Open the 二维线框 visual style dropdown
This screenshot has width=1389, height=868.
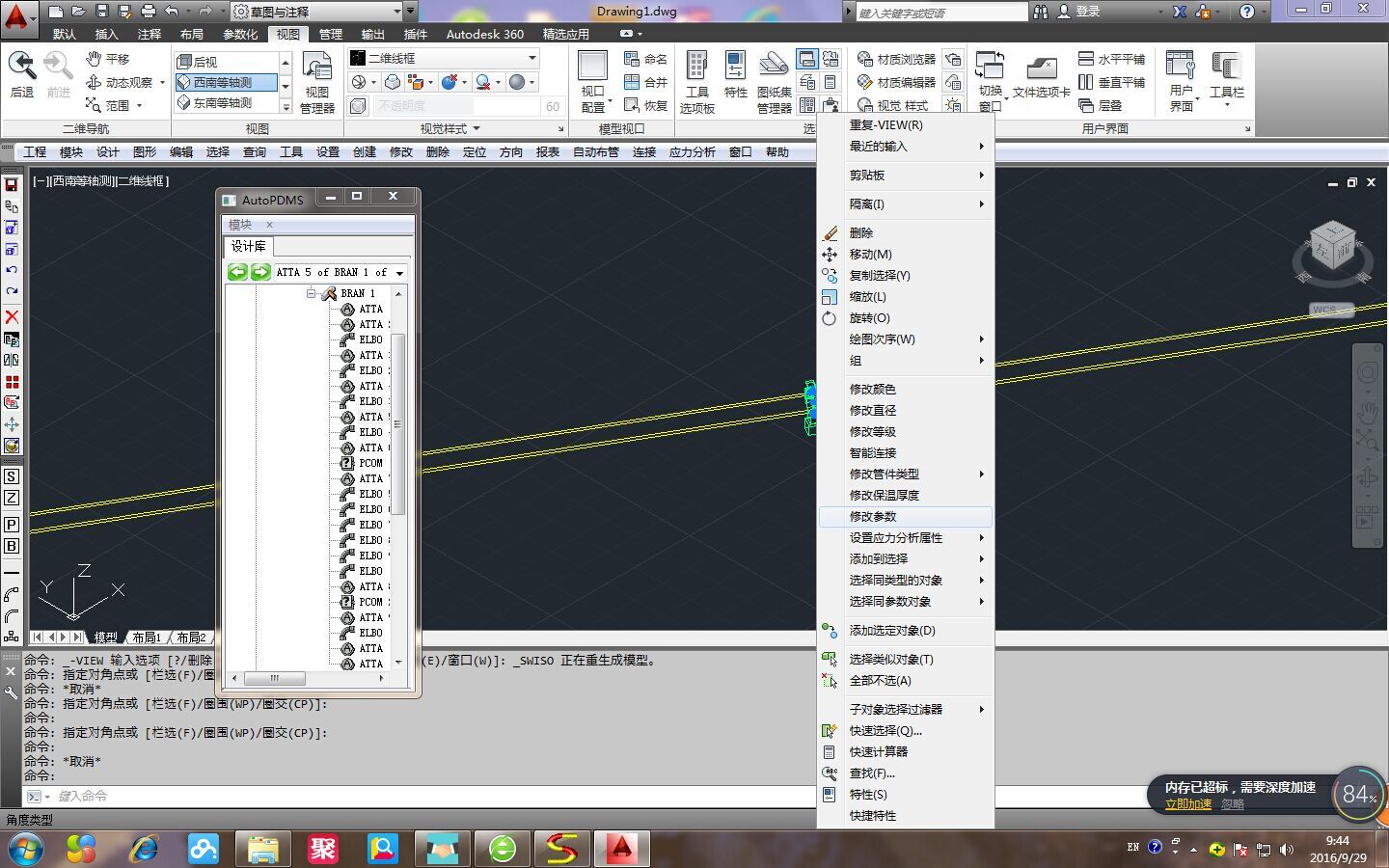tap(443, 58)
